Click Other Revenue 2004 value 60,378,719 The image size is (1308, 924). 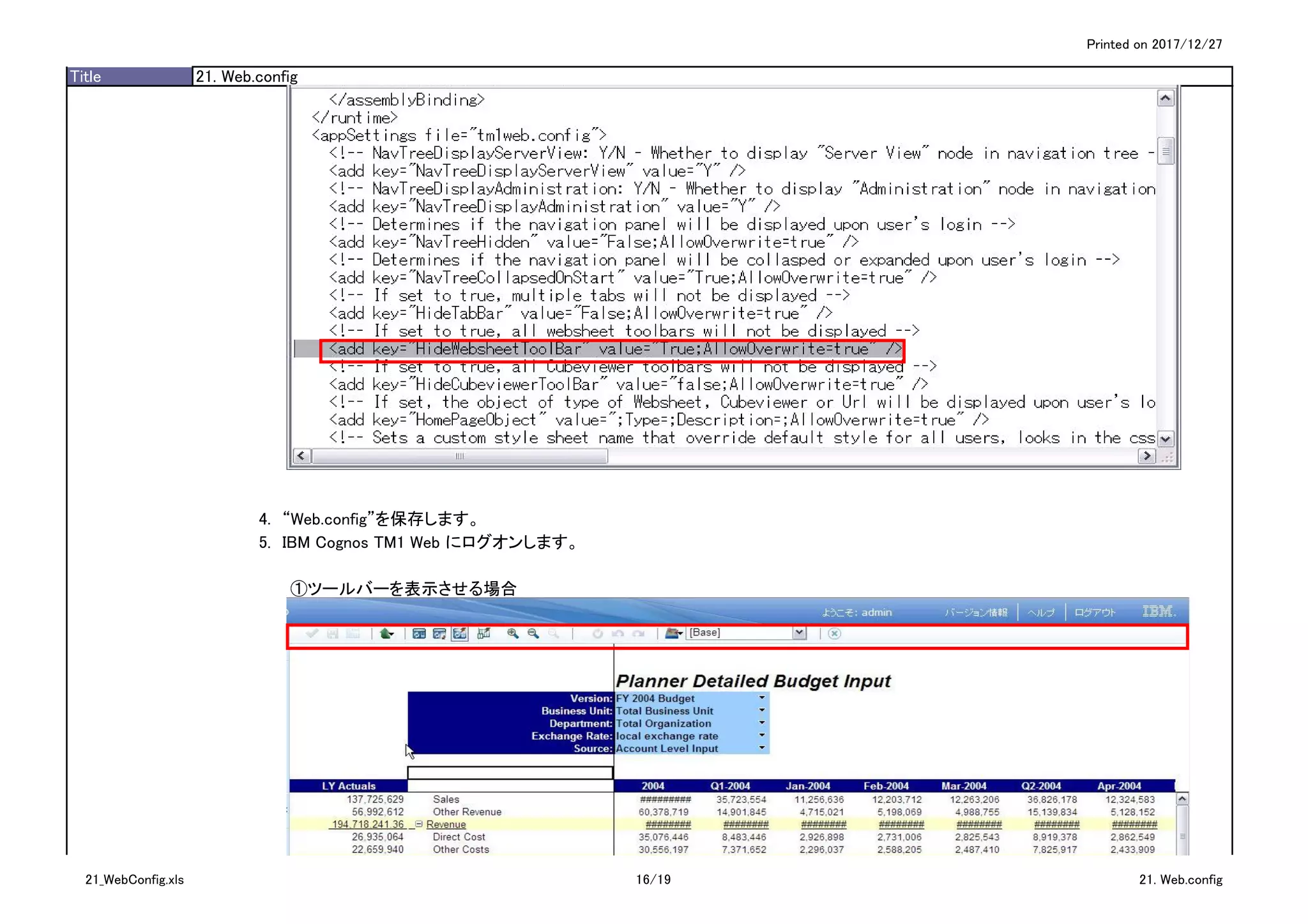tap(664, 812)
